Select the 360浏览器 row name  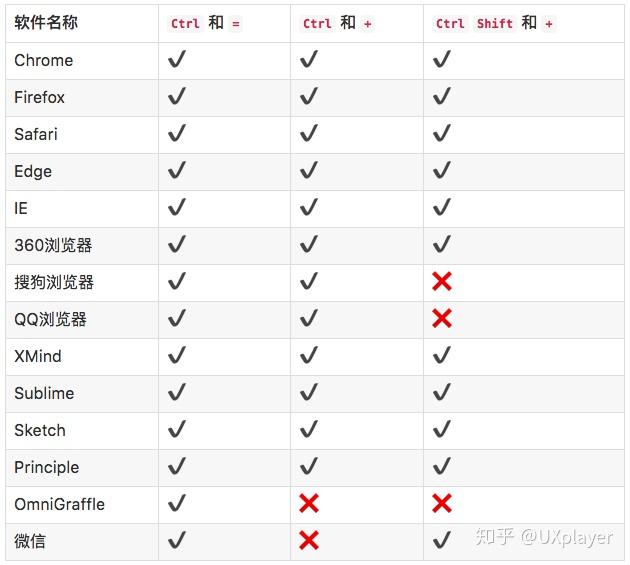[53, 245]
